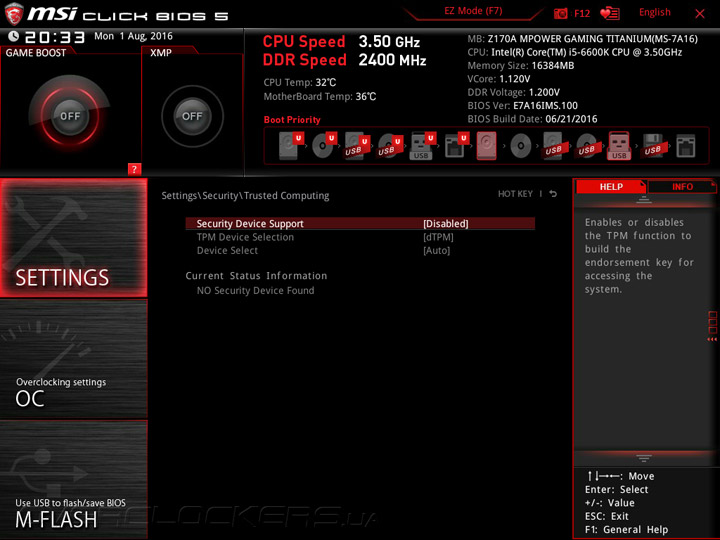Go back using the hot key return arrow
This screenshot has height=540, width=720.
553,194
